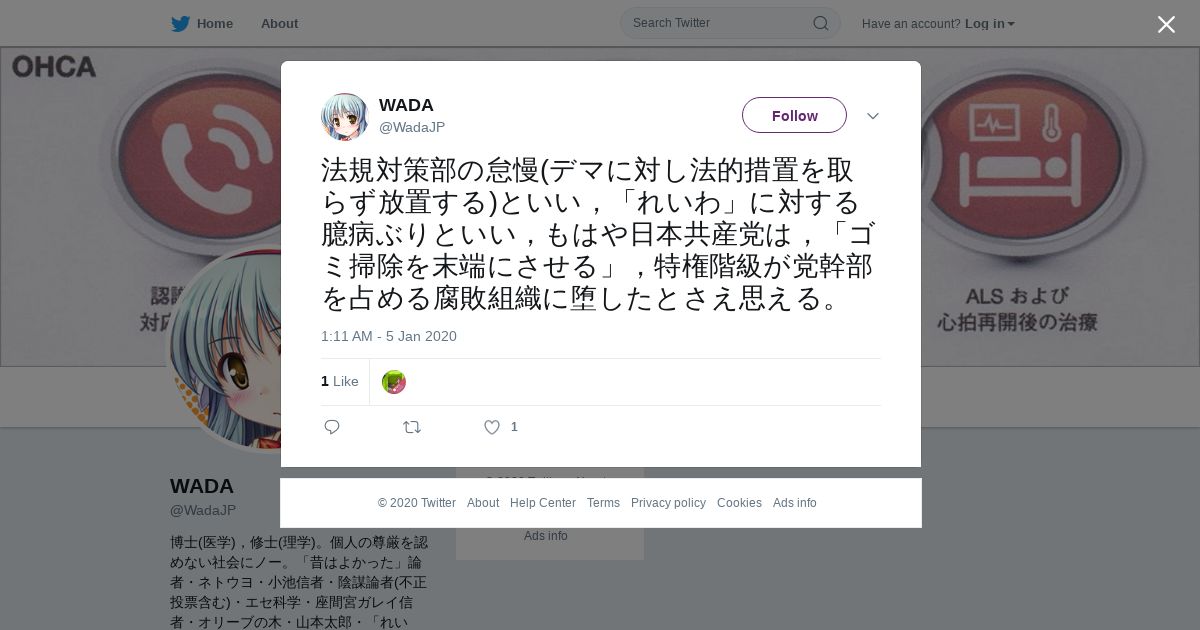View the green avatar of the liker
Screen dimensions: 1200x630
click(x=394, y=382)
